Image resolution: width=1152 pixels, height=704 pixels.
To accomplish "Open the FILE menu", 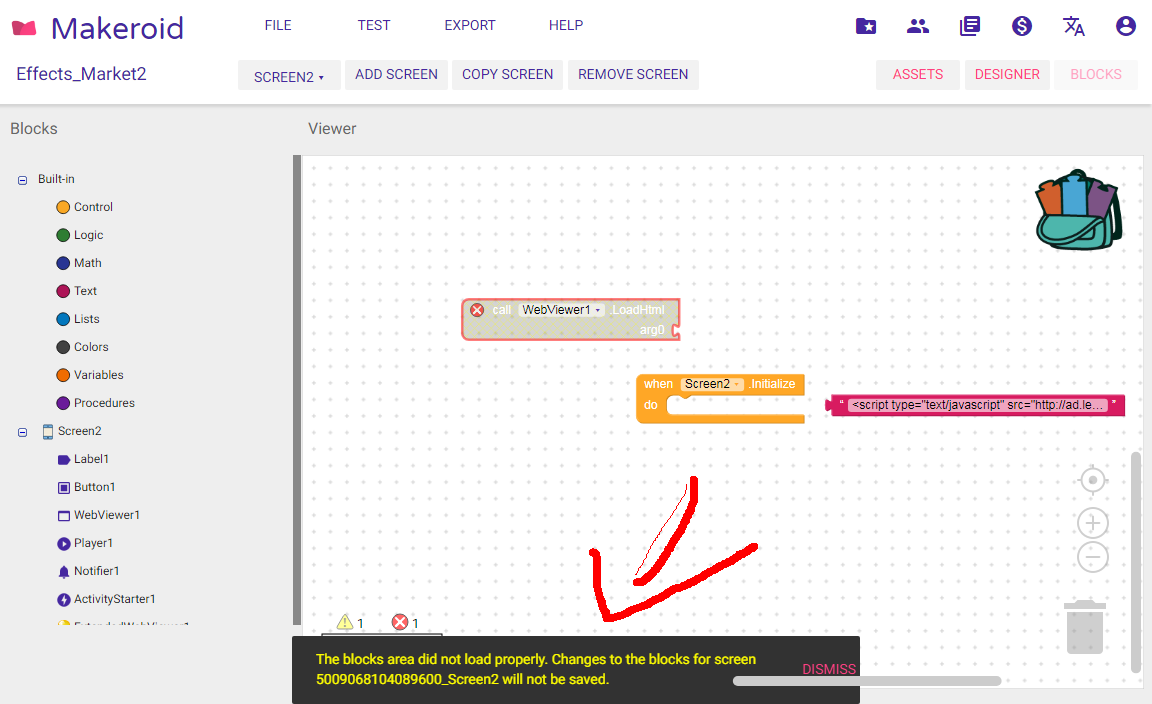I will (x=278, y=26).
